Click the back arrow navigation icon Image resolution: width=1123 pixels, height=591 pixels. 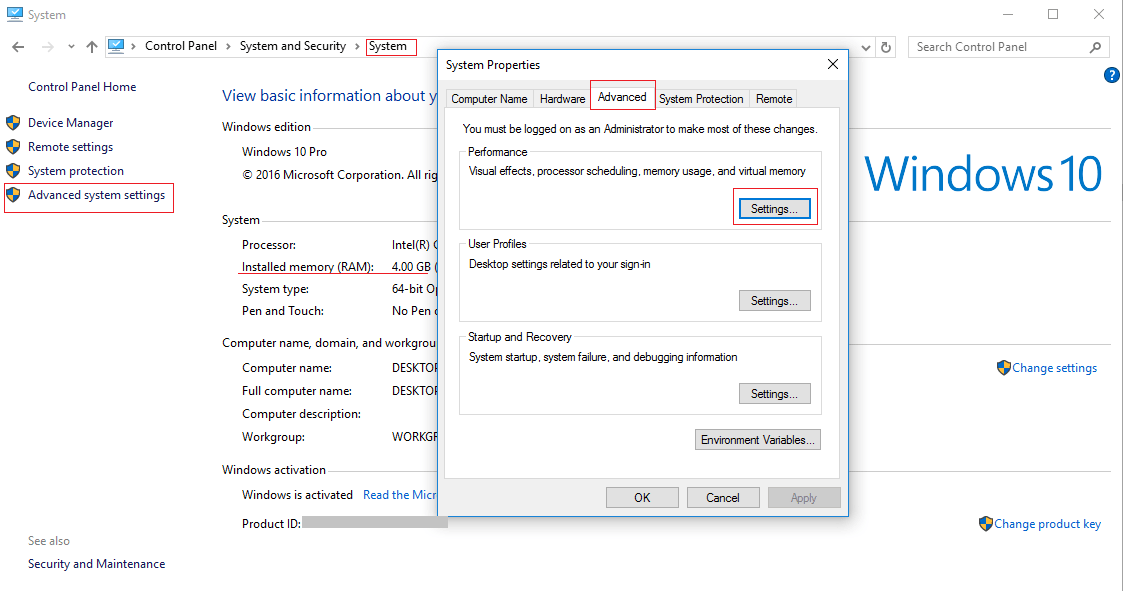(18, 47)
